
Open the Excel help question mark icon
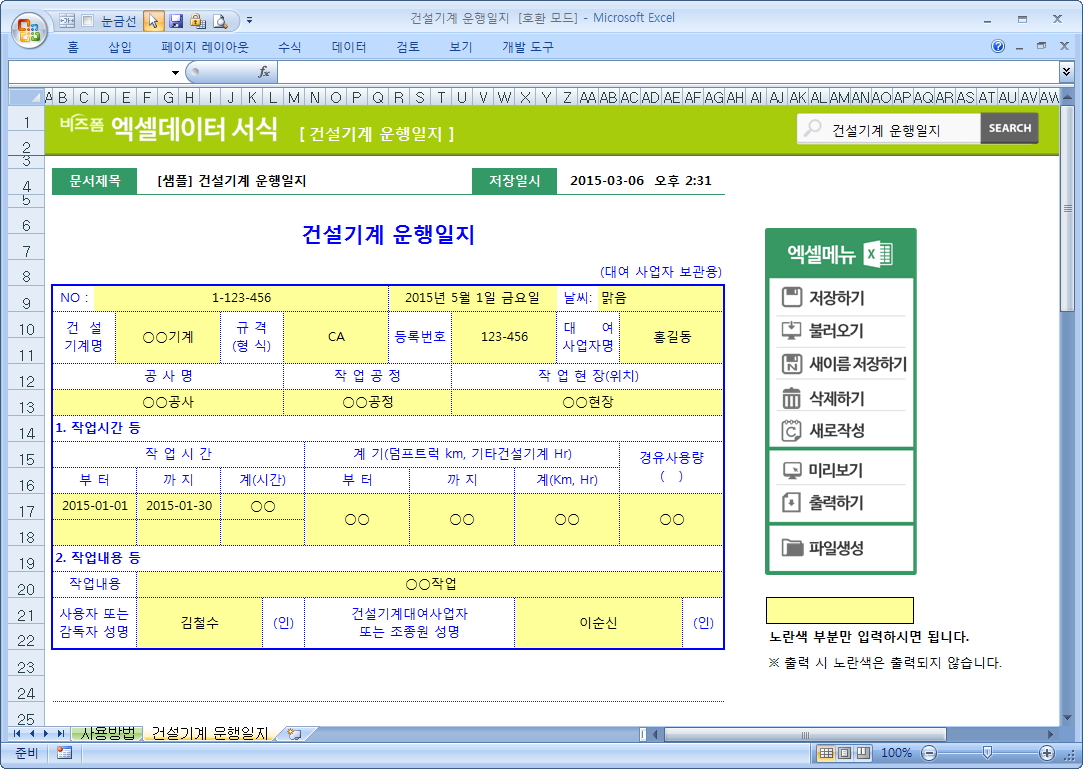998,47
